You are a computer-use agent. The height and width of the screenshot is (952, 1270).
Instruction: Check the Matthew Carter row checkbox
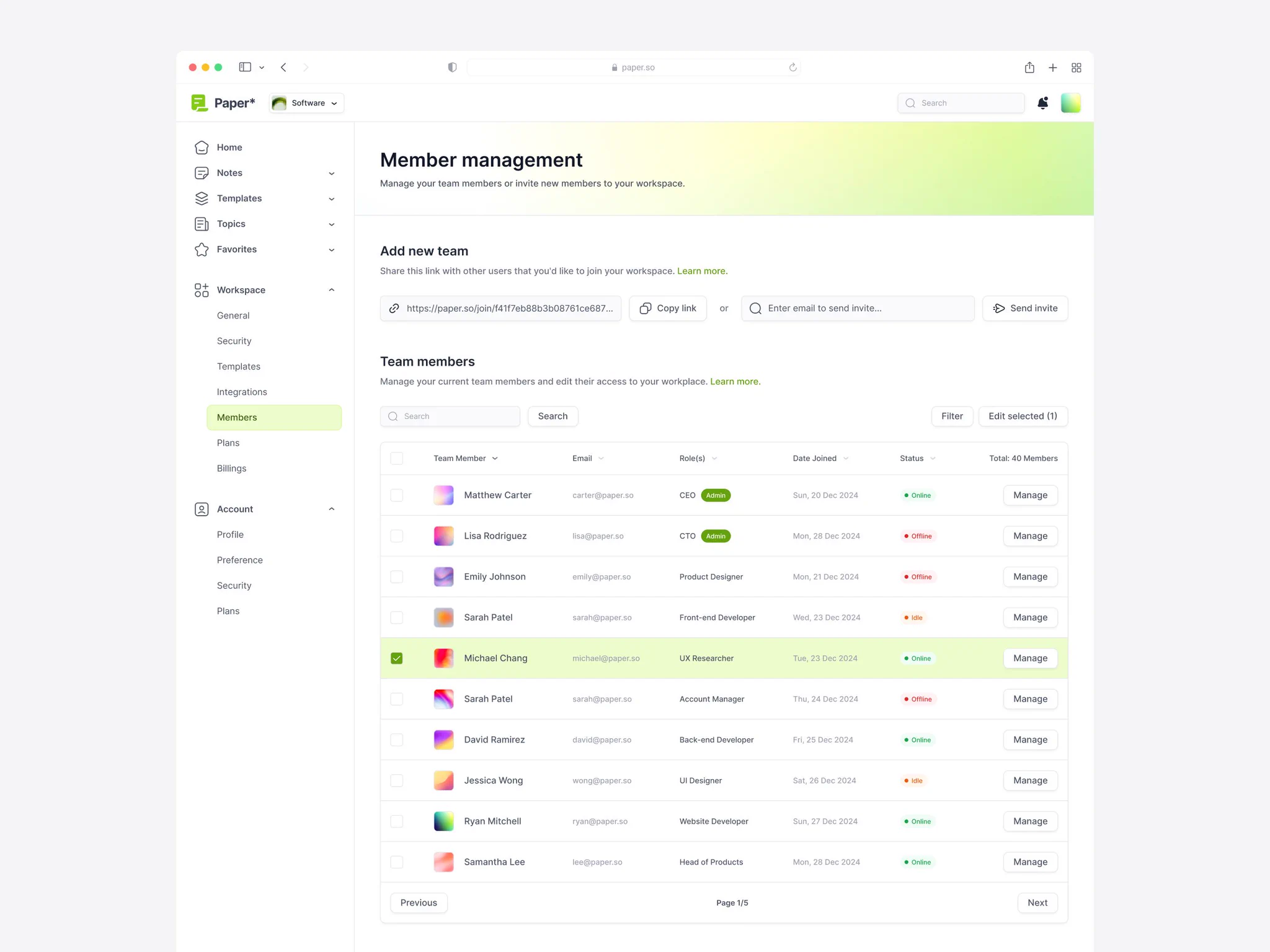click(x=397, y=495)
